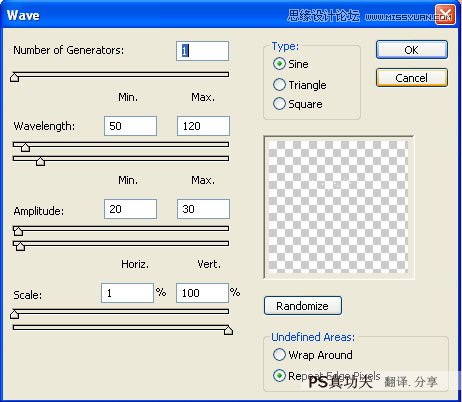This screenshot has height=402, width=462.
Task: Click the Type group label
Action: click(x=285, y=46)
